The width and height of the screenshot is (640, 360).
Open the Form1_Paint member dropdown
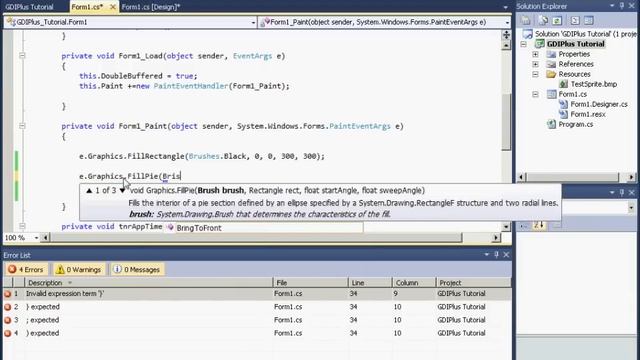pos(507,22)
